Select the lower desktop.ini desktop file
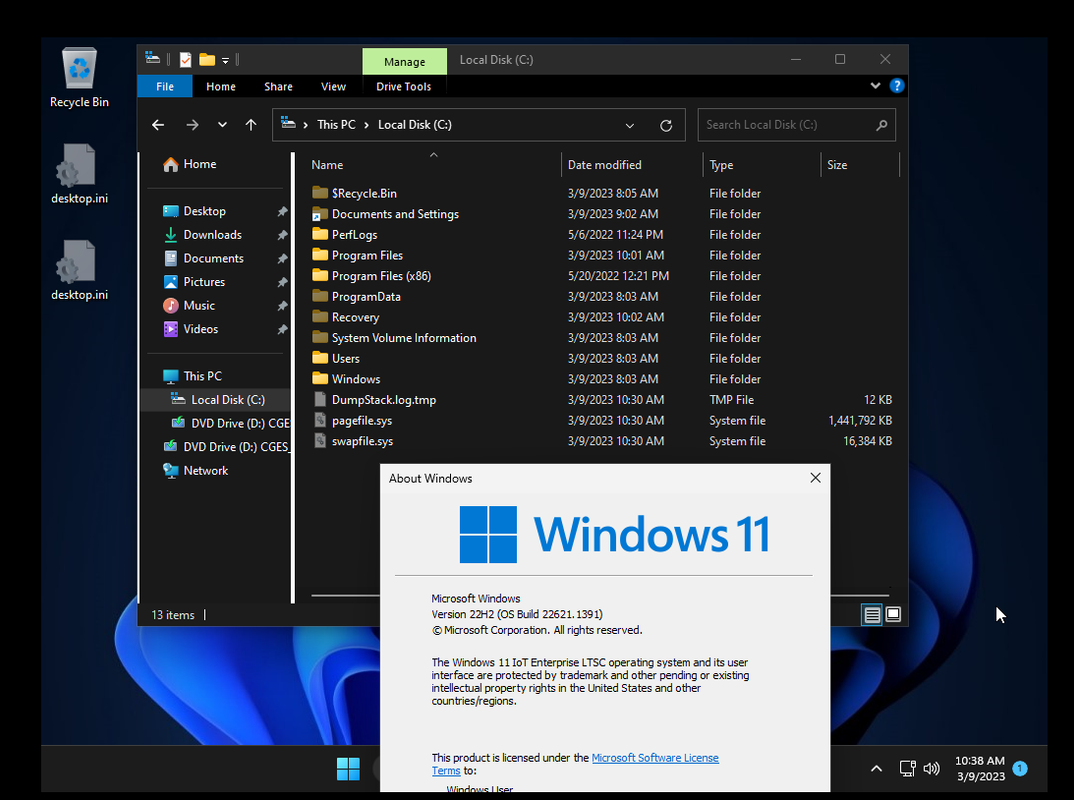Viewport: 1074px width, 800px height. [79, 271]
